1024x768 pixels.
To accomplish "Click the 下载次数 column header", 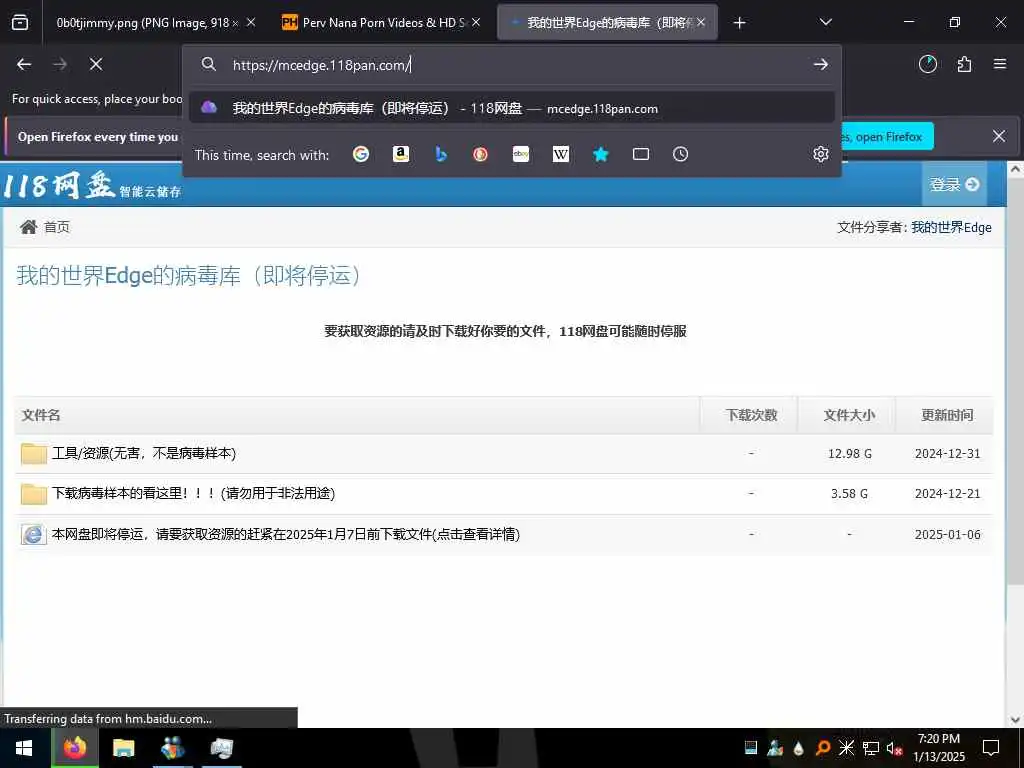I will (x=751, y=415).
